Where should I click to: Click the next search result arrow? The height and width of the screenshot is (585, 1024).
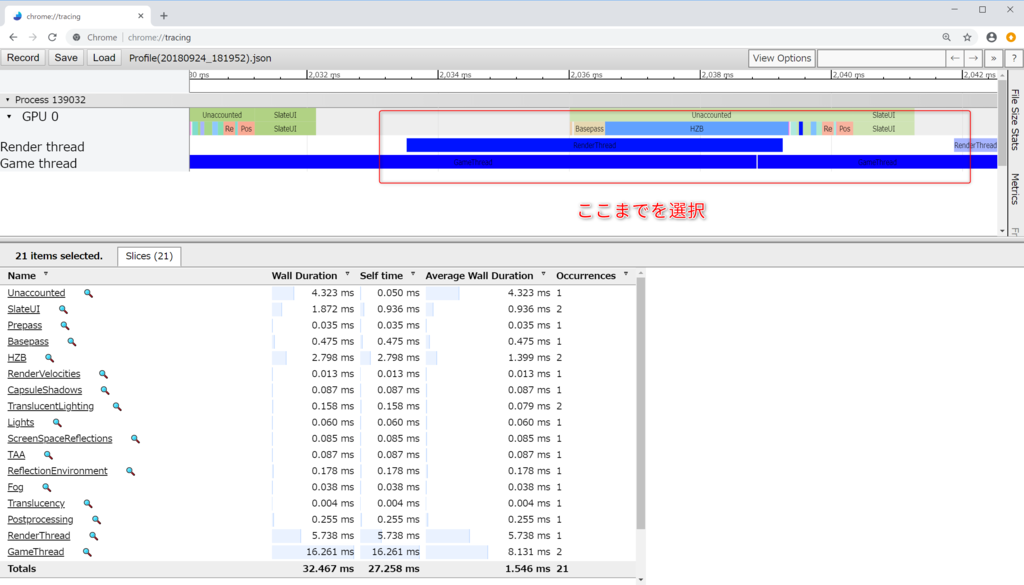coord(973,58)
